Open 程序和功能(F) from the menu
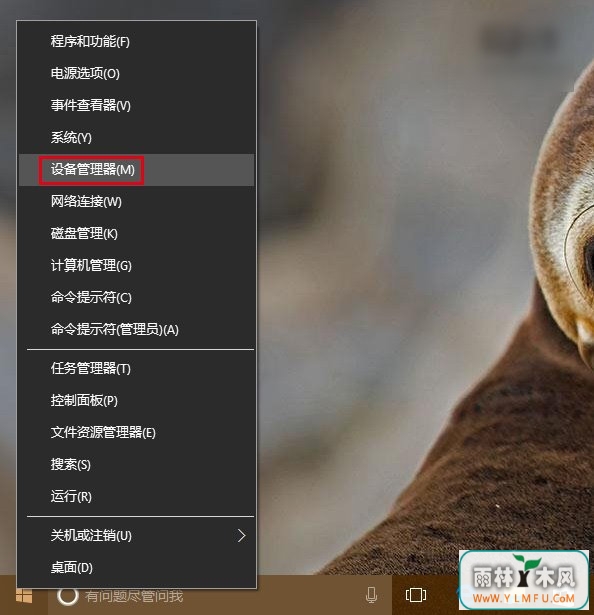Viewport: 594px width, 615px height. [x=137, y=42]
